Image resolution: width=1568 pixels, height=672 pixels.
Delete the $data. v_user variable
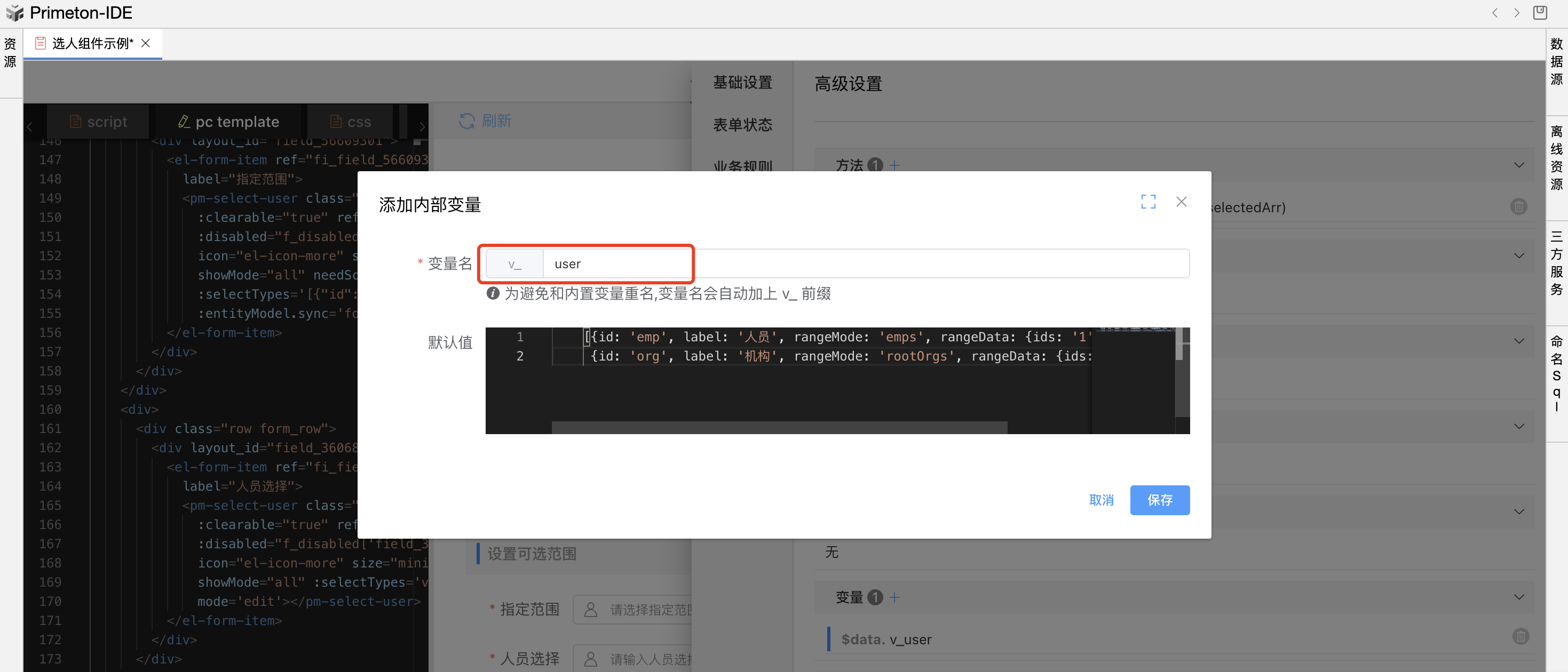point(1520,636)
